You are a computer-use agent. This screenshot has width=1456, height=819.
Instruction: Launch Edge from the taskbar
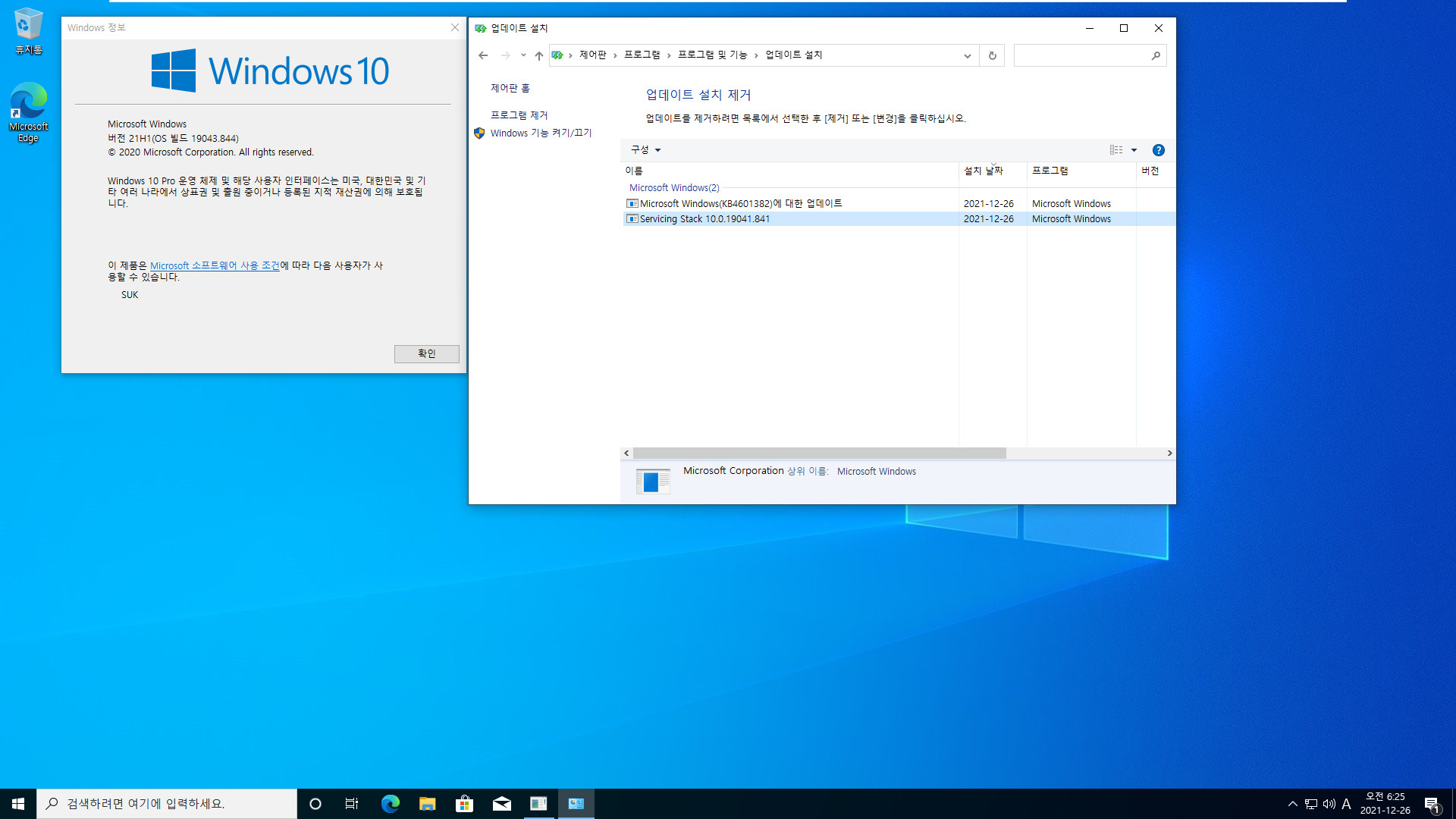(x=390, y=804)
